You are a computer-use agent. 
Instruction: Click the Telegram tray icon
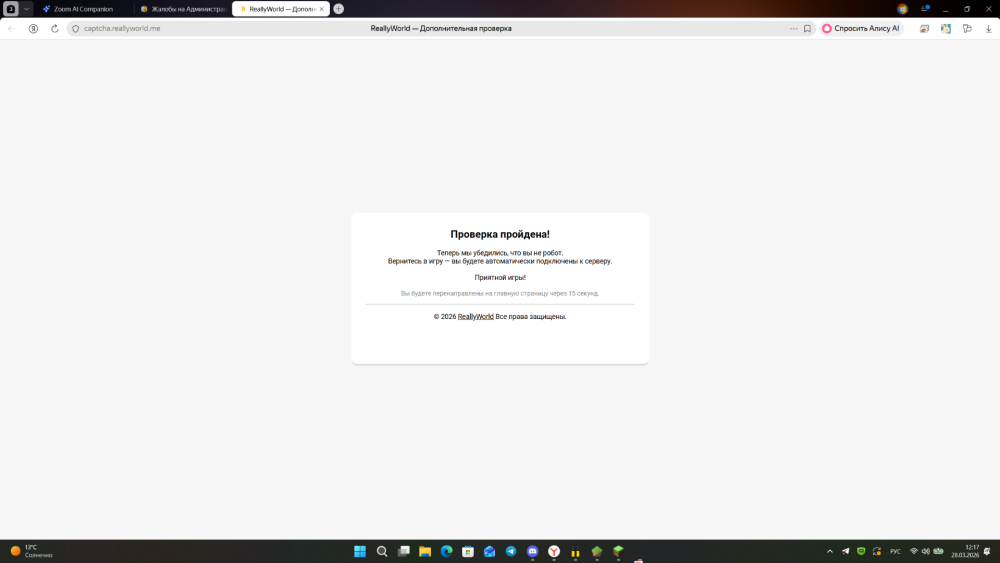point(846,552)
